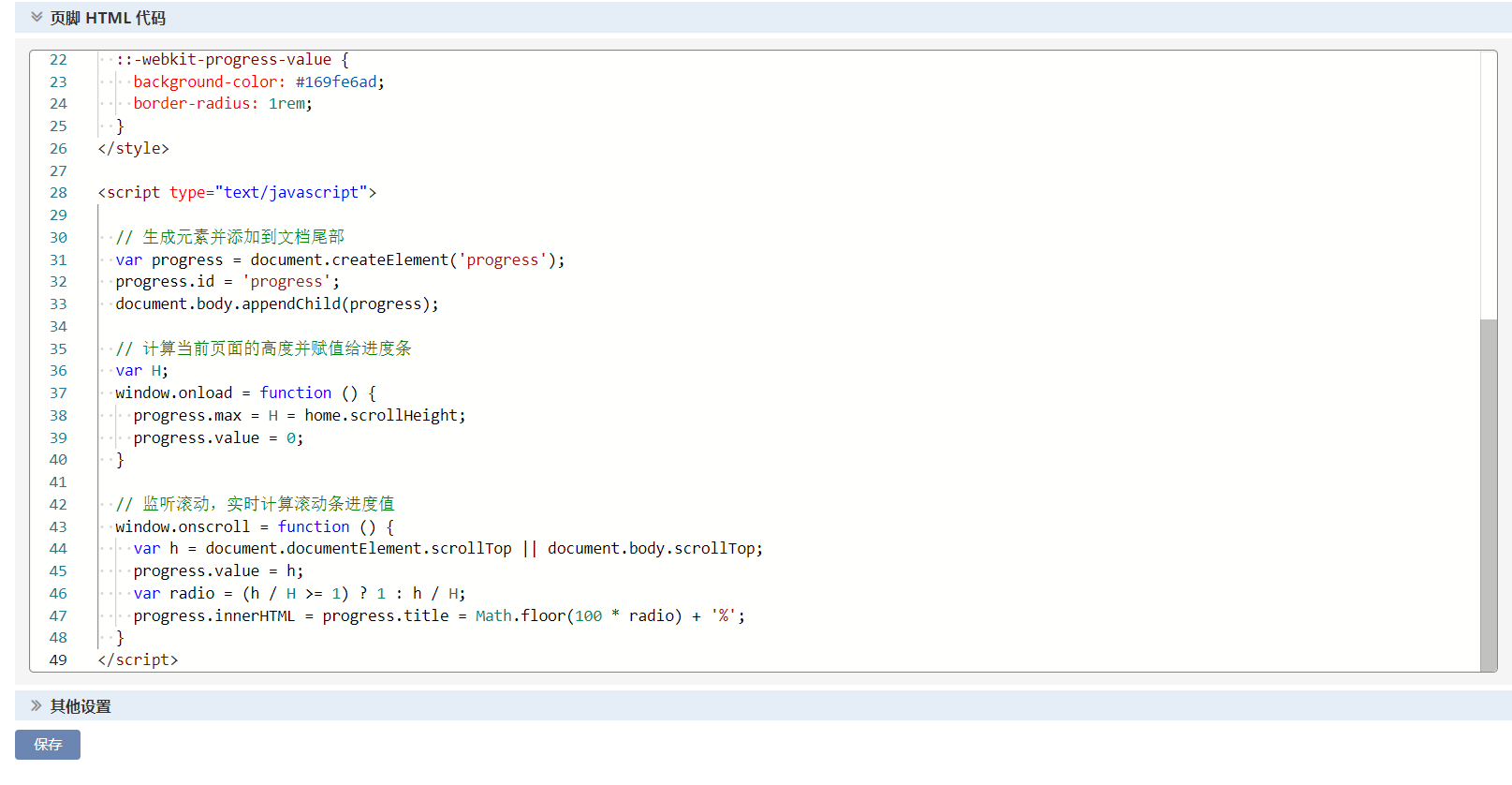Click the code editor vertical scrollbar thumb
Screen dimensions: 1512x785
(1489, 496)
